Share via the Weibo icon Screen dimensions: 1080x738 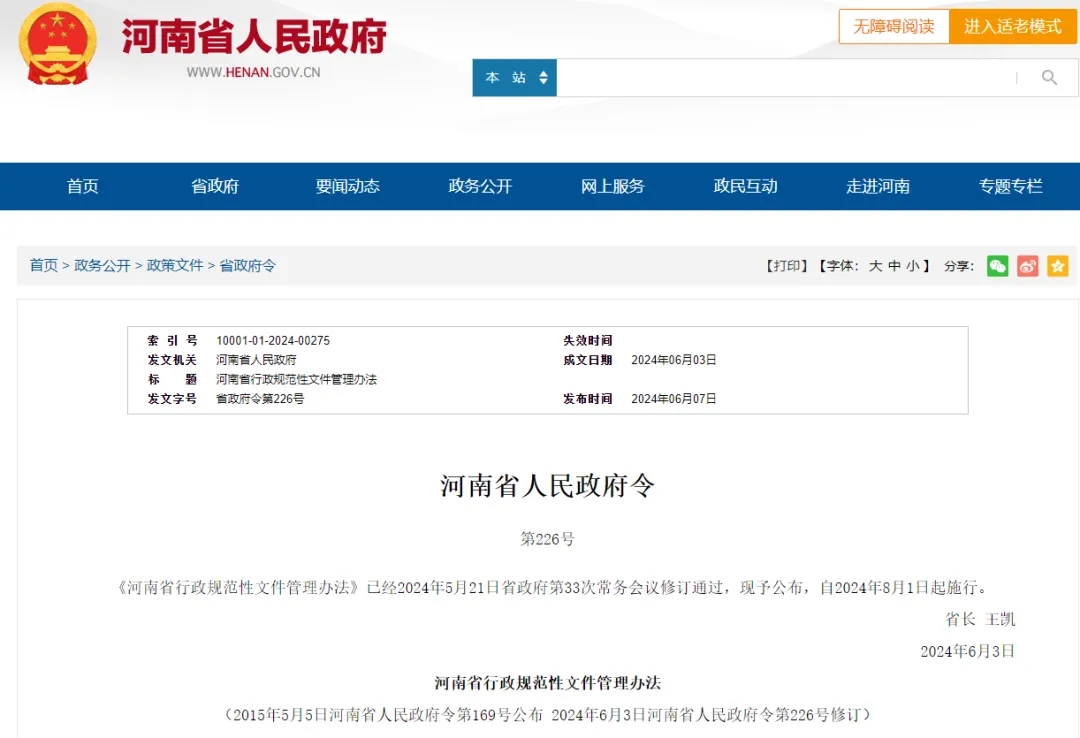[1028, 266]
